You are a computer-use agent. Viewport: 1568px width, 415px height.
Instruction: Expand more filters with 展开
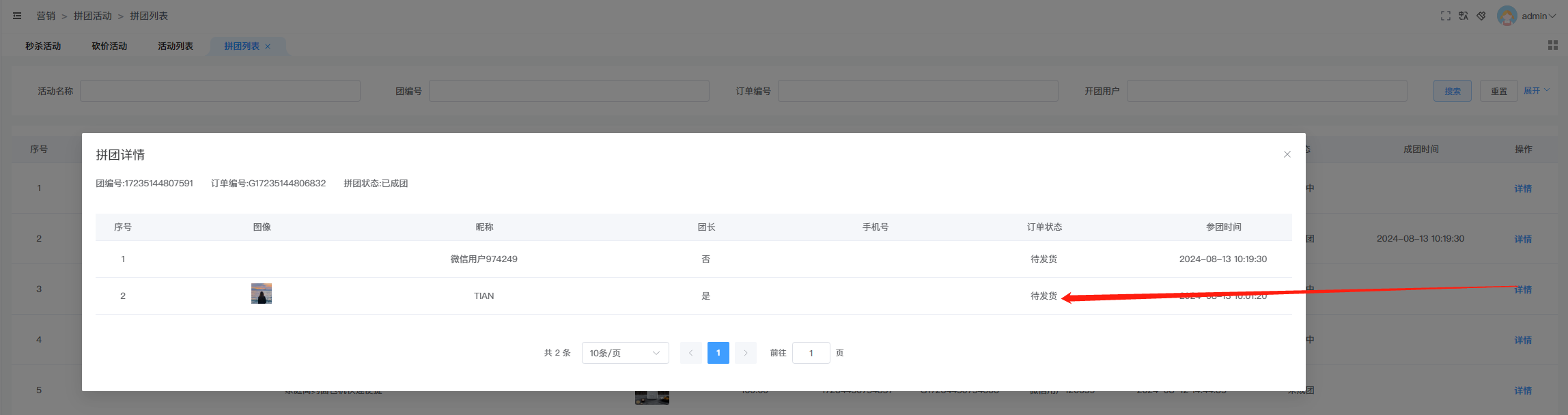click(1537, 90)
